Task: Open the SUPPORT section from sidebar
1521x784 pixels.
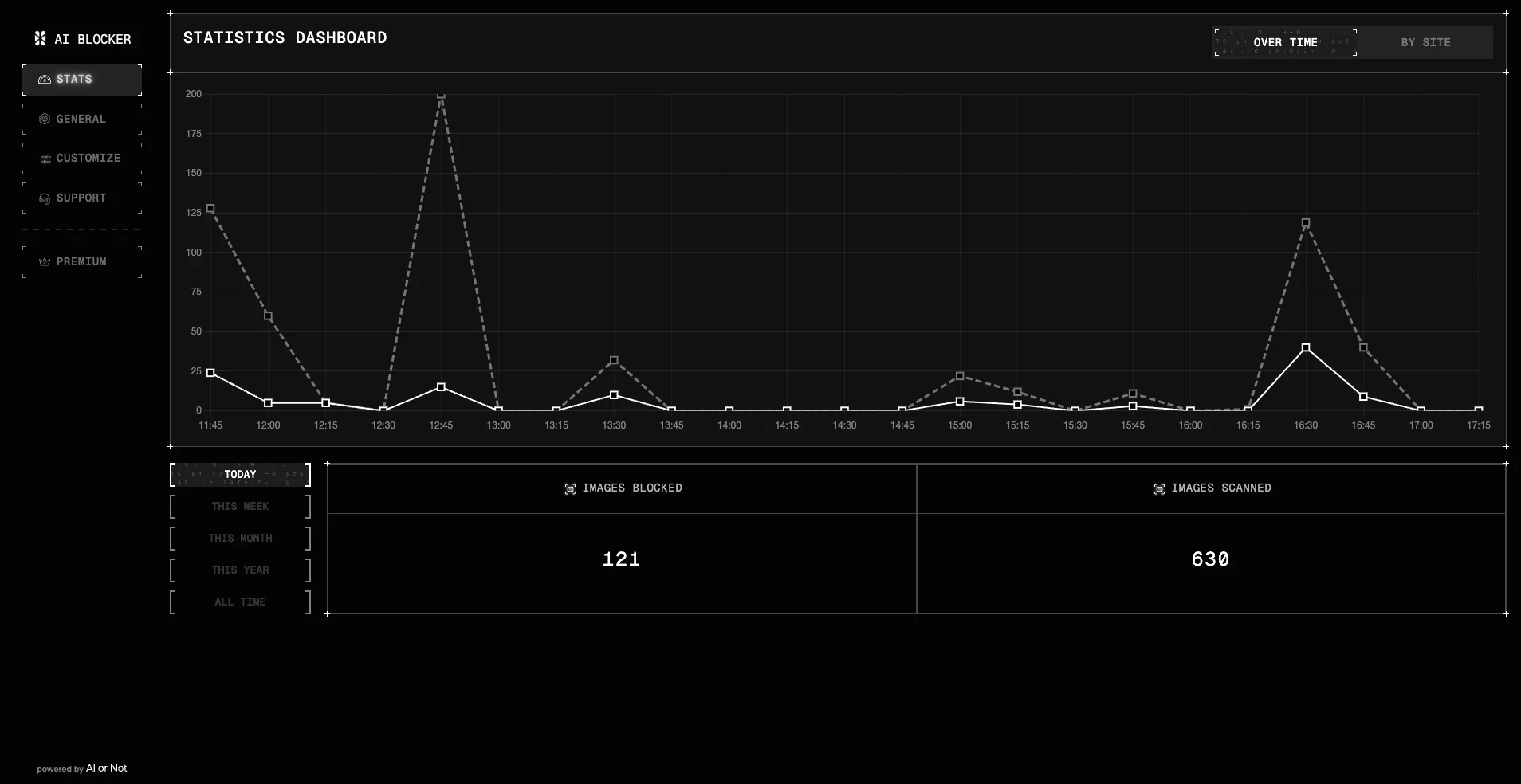Action: (x=81, y=198)
